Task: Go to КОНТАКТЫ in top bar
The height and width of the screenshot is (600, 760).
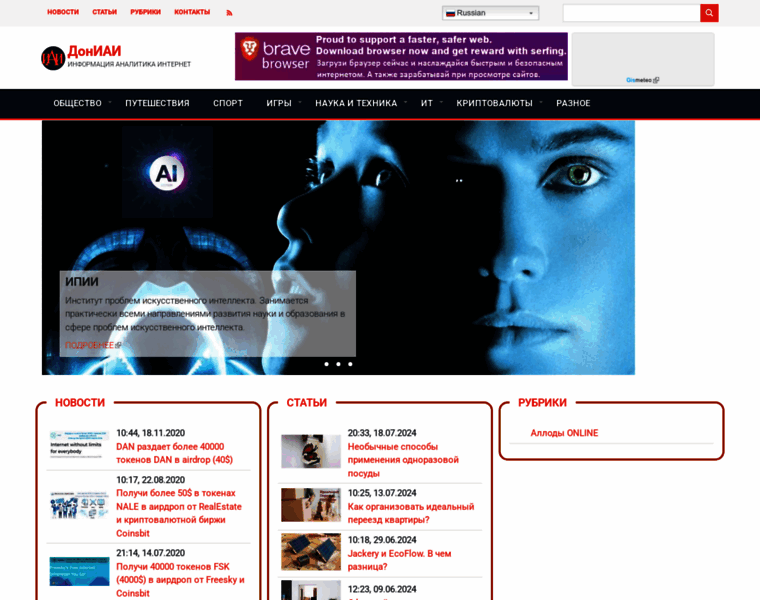Action: 192,12
